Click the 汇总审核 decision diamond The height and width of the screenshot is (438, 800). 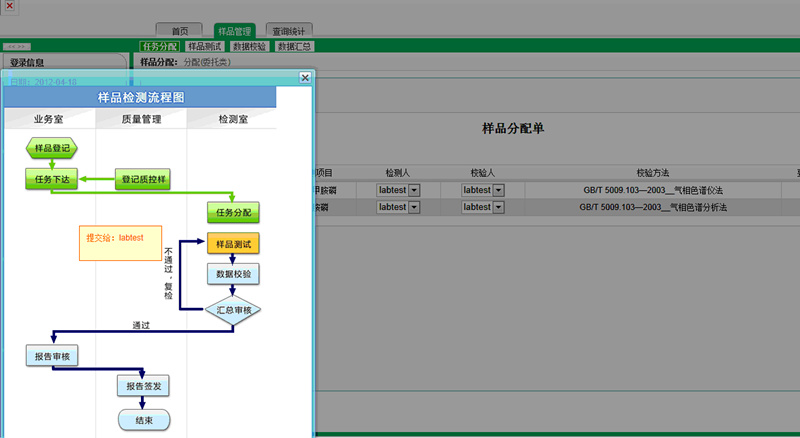(x=233, y=310)
